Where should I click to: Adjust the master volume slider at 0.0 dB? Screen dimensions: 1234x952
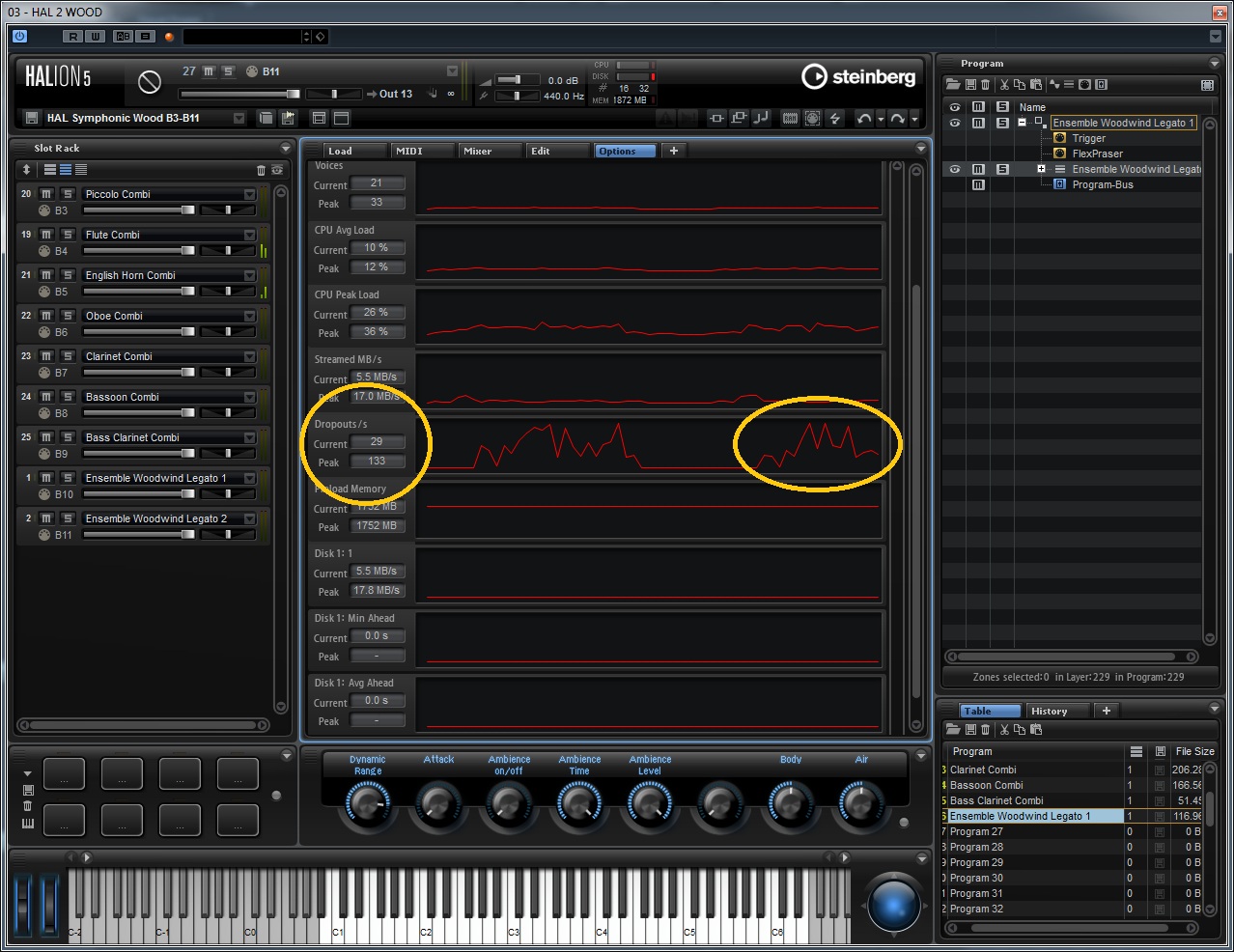tap(519, 80)
